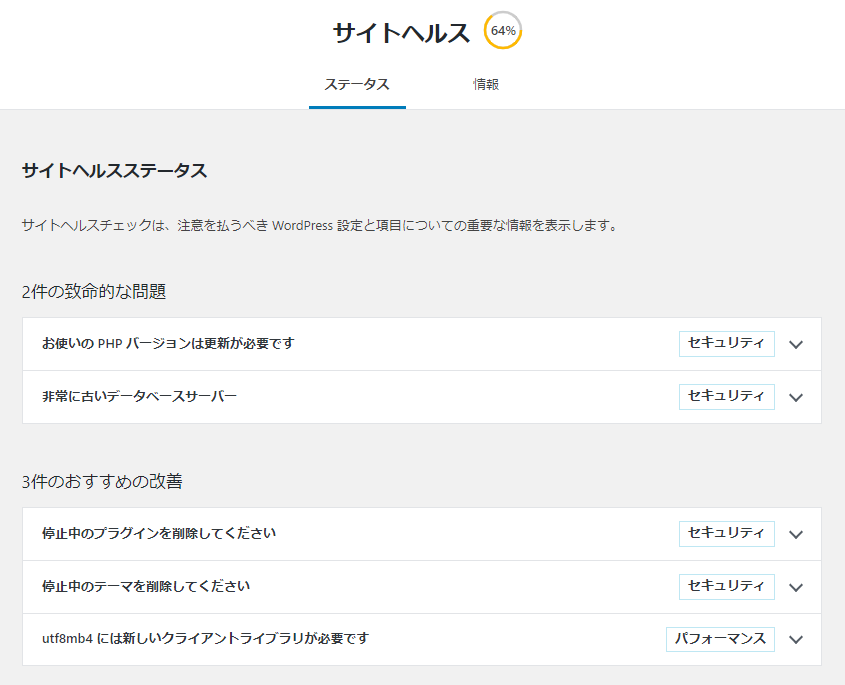Open 停止中のプラグインを削除してください item
Viewport: 845px width, 685px height.
tap(422, 534)
